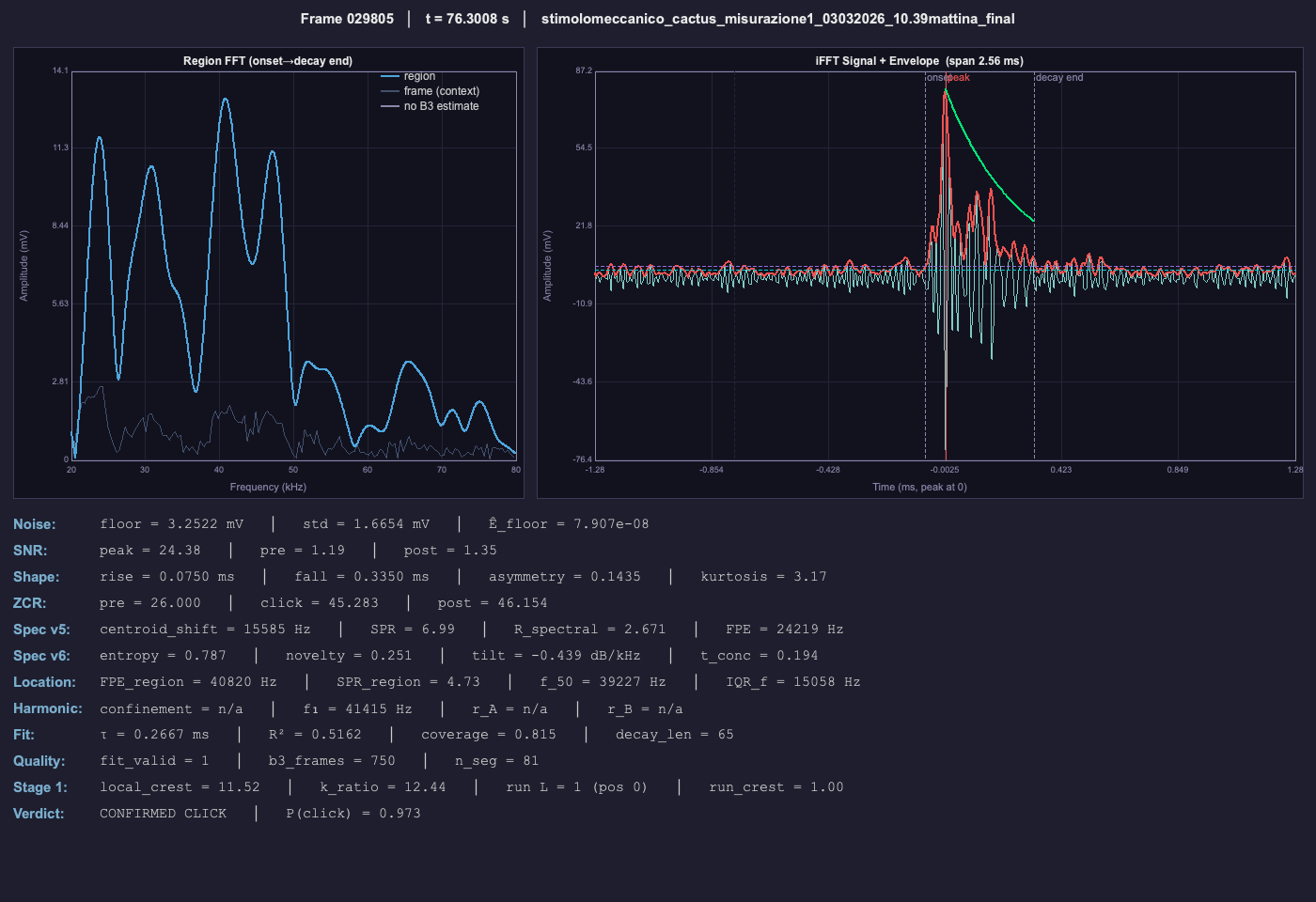The image size is (1316, 902).
Task: Click the 'Stage 1:' row label
Action: point(40,787)
